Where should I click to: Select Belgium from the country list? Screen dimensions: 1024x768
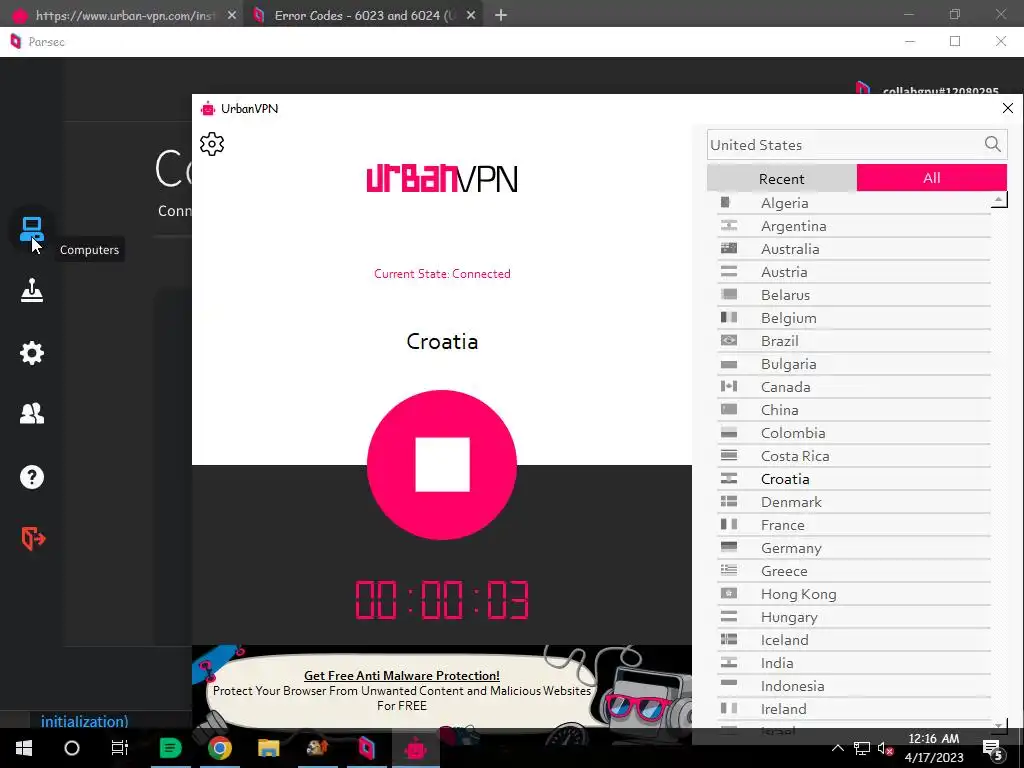pyautogui.click(x=854, y=318)
